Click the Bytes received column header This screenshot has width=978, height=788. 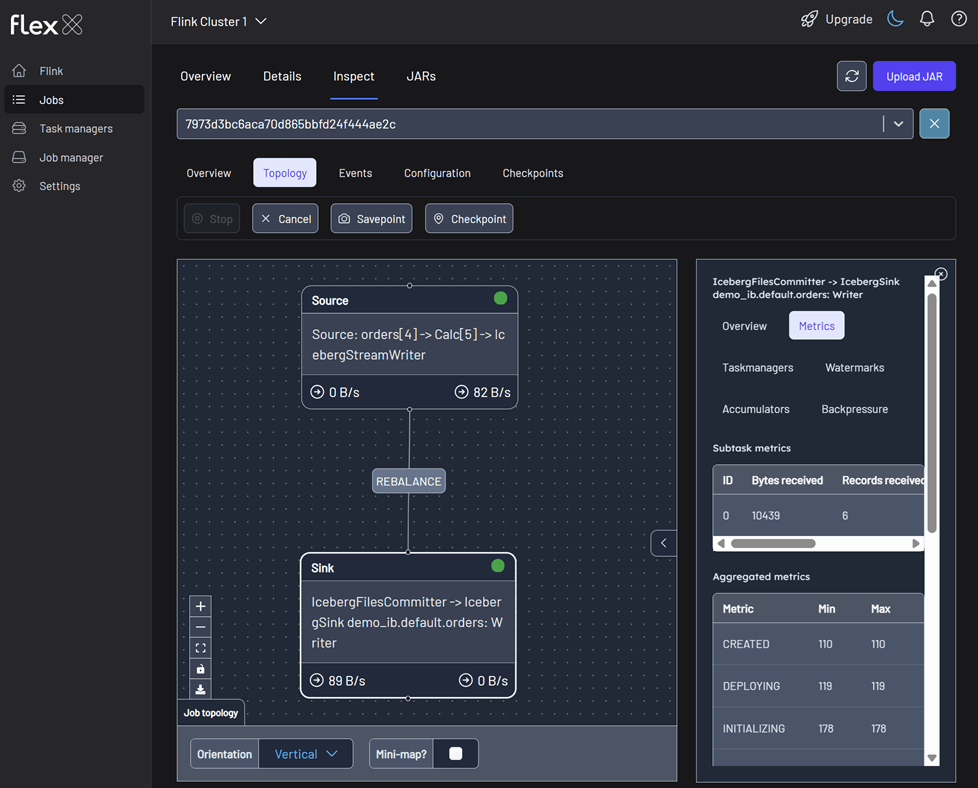tap(787, 480)
